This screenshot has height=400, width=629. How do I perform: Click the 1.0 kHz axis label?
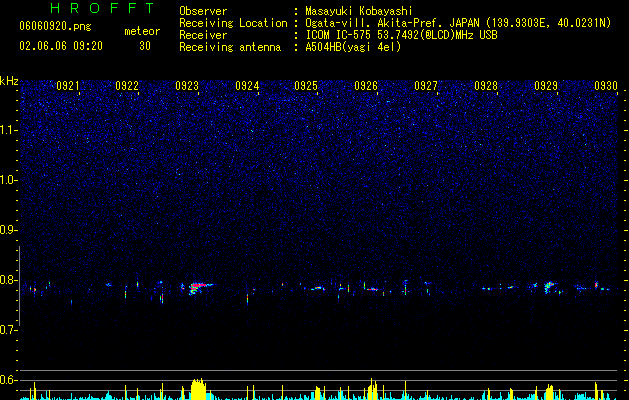(8, 180)
